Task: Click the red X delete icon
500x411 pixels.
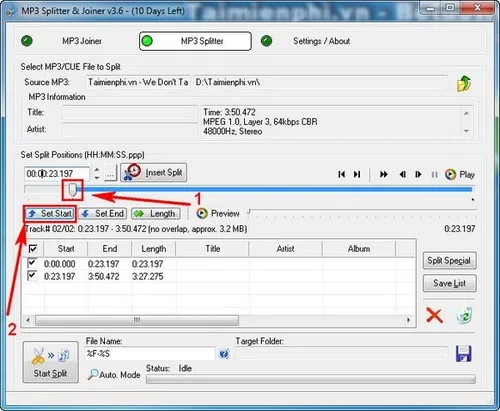Action: click(x=434, y=315)
